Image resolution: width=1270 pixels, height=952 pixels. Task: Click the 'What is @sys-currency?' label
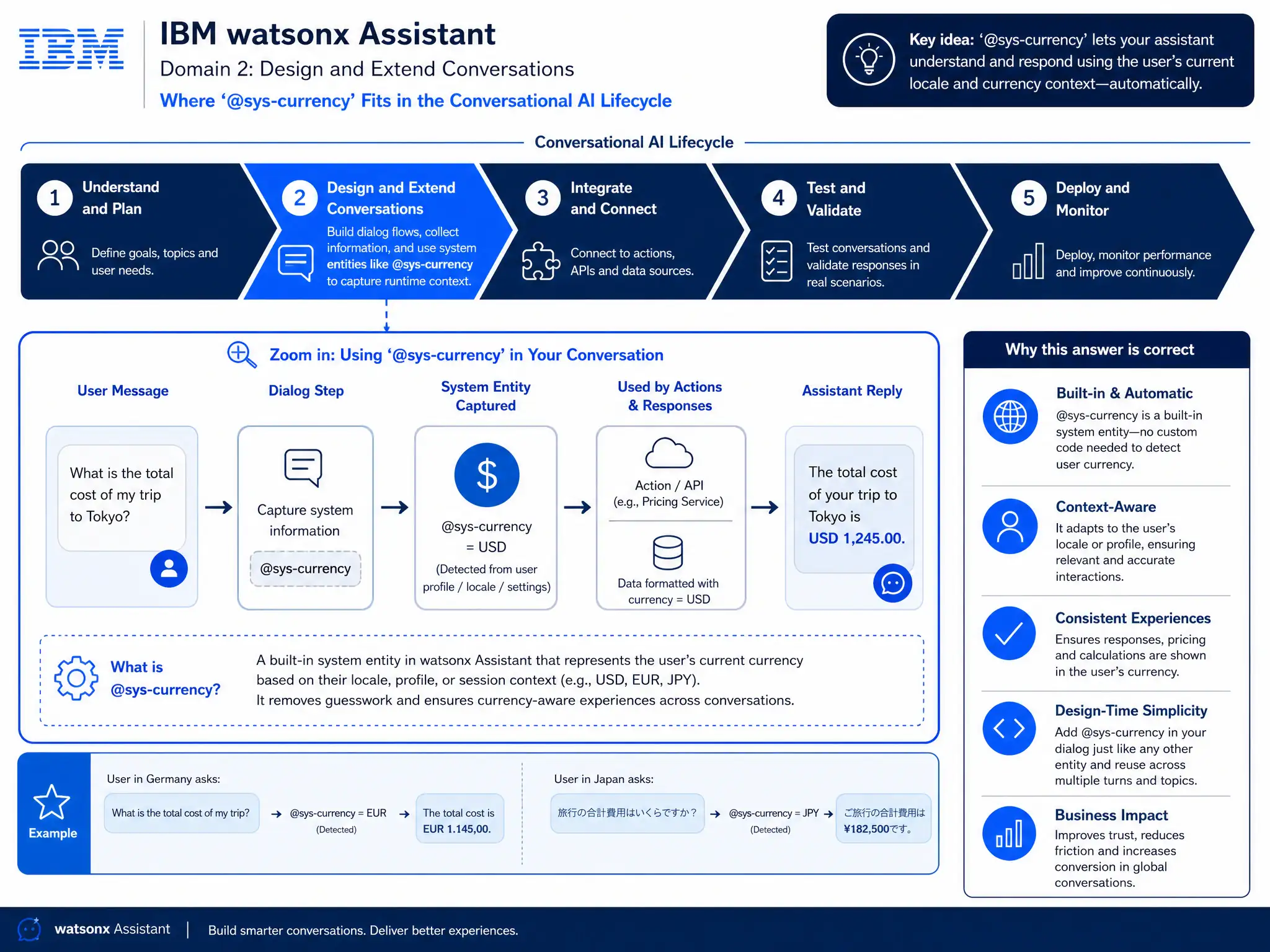pos(165,678)
